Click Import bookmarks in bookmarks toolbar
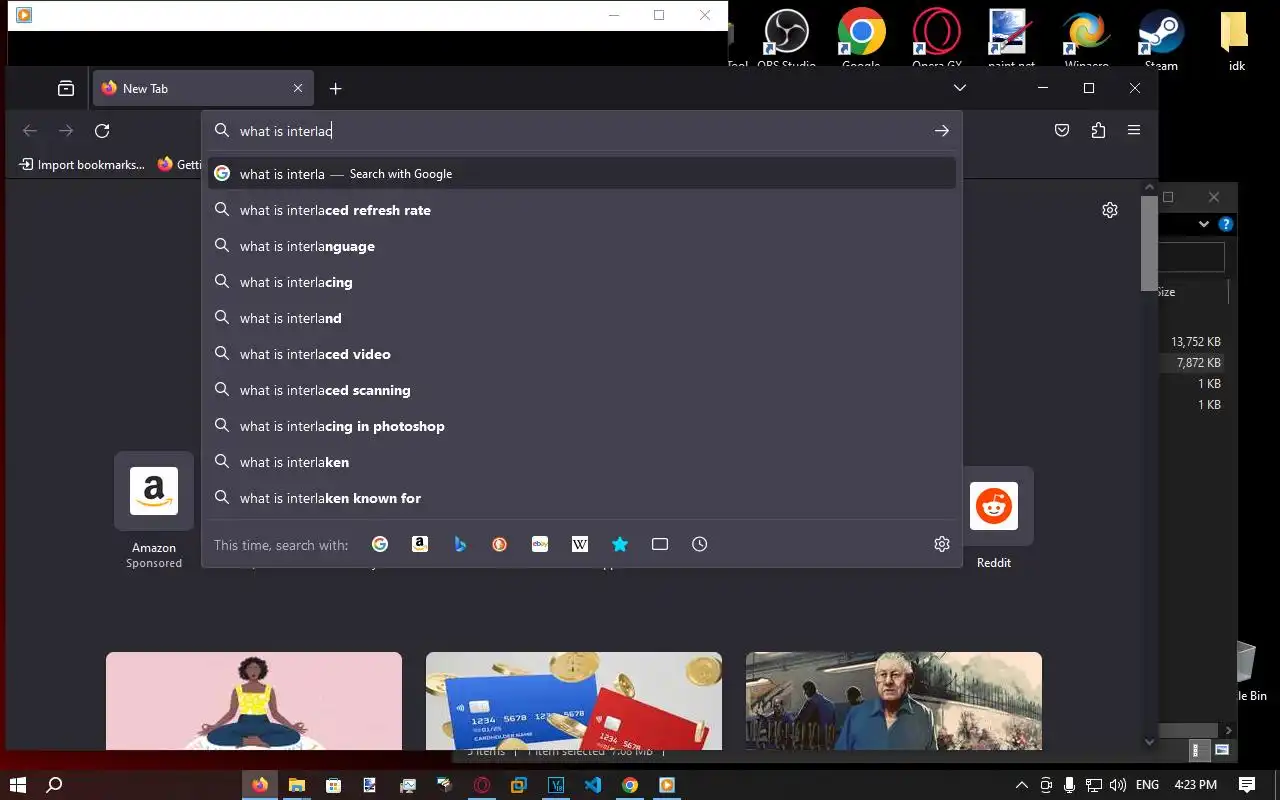Viewport: 1280px width, 800px height. (x=82, y=164)
